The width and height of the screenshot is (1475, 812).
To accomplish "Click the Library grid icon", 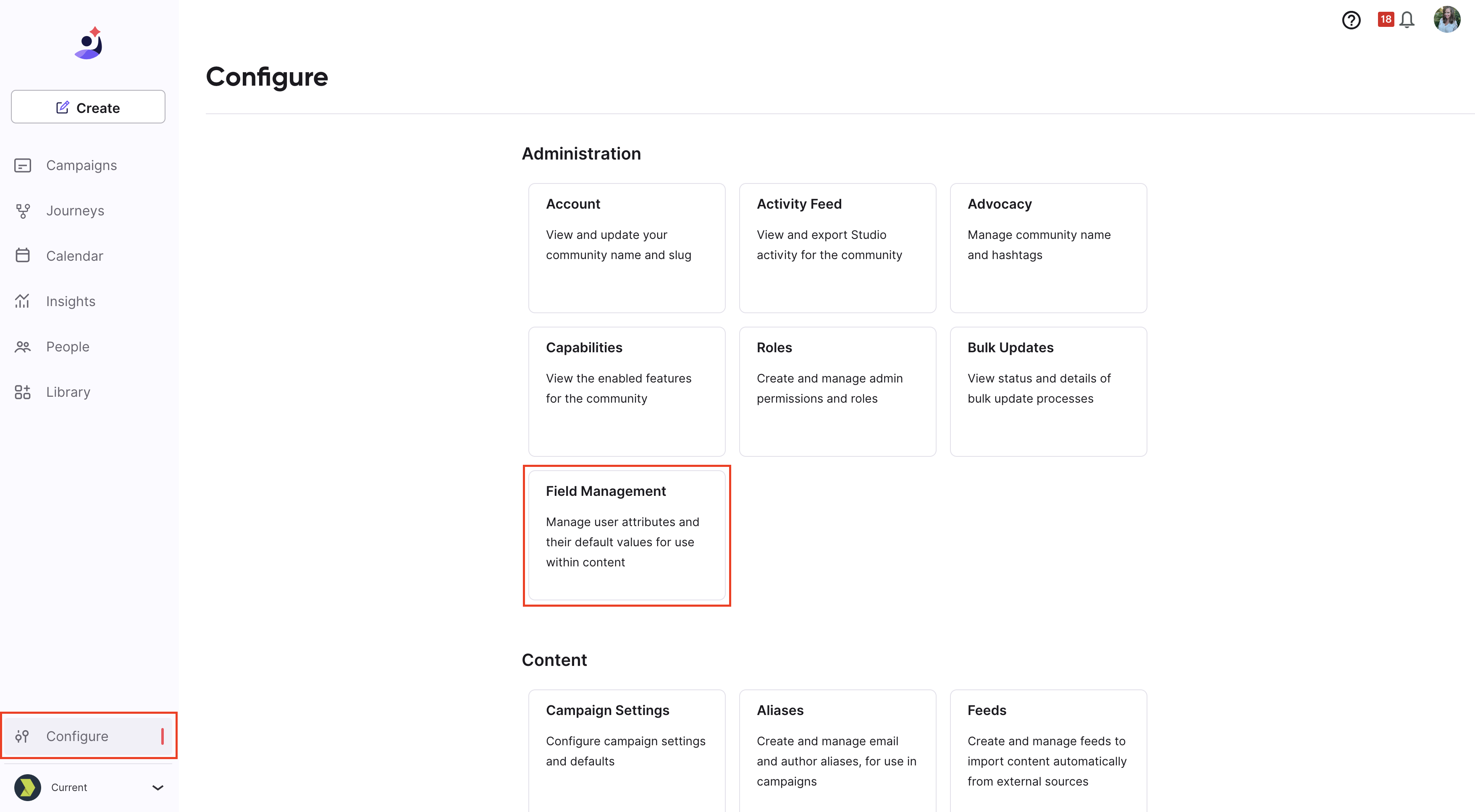I will 22,392.
